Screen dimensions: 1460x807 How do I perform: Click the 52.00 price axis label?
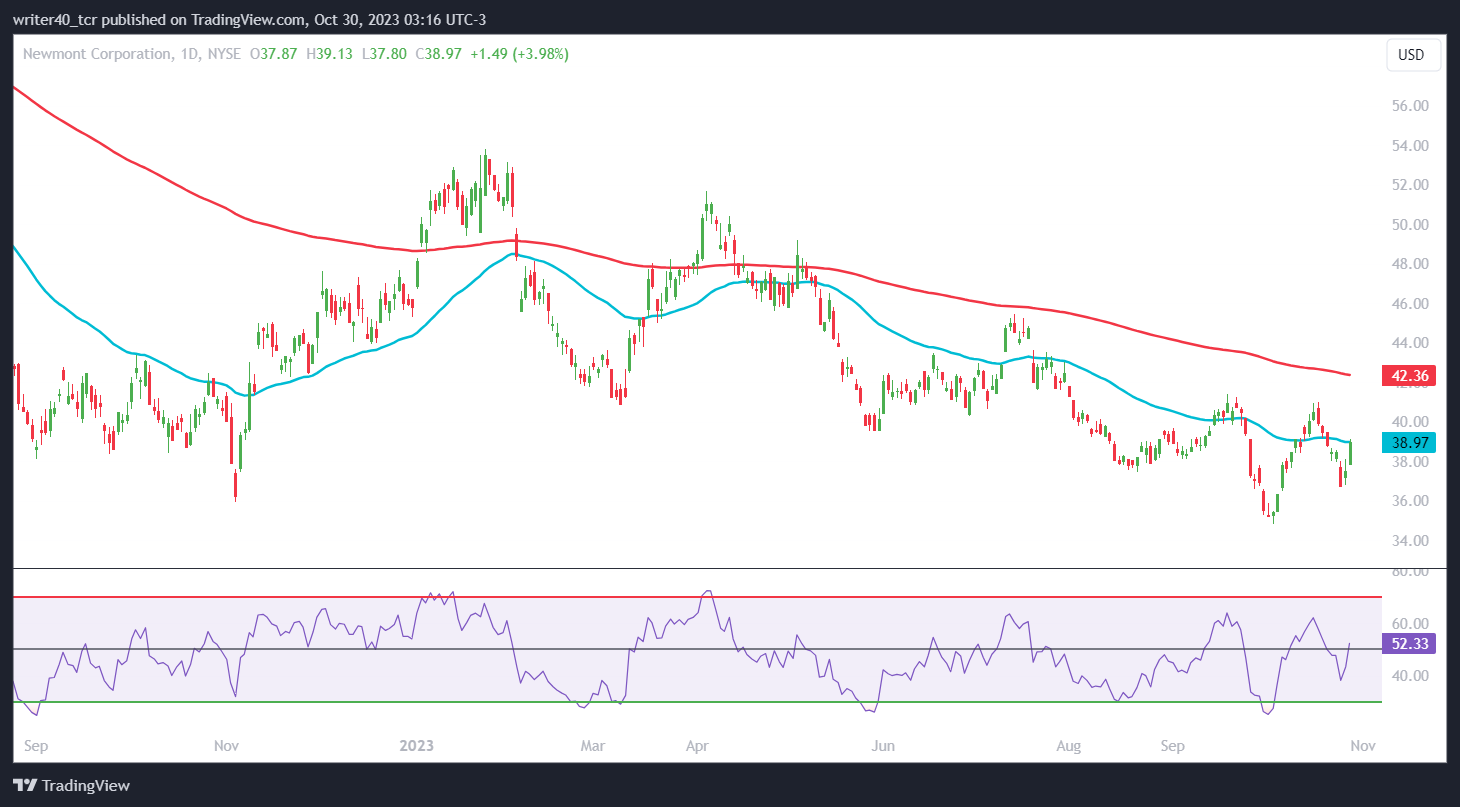(x=1409, y=185)
